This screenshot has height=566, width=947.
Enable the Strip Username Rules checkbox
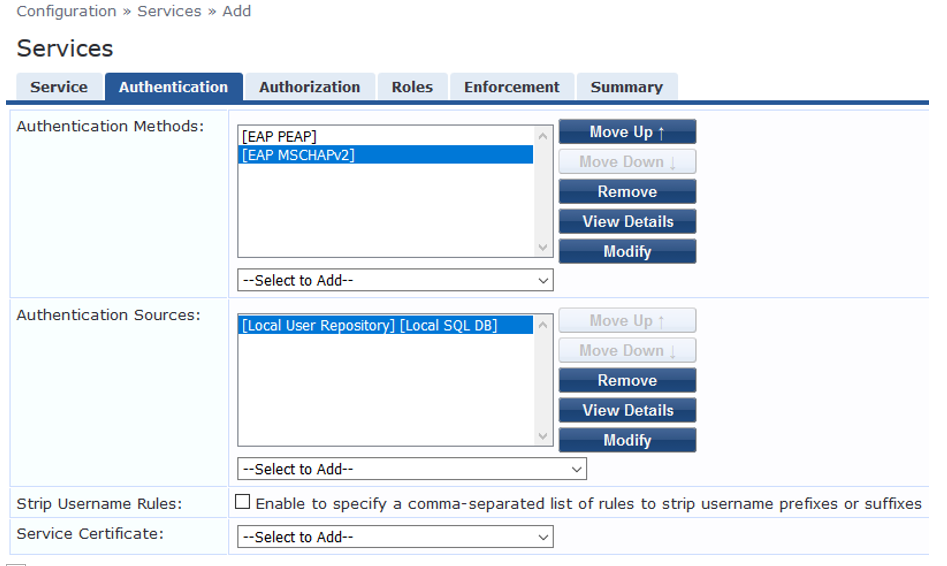tap(242, 503)
